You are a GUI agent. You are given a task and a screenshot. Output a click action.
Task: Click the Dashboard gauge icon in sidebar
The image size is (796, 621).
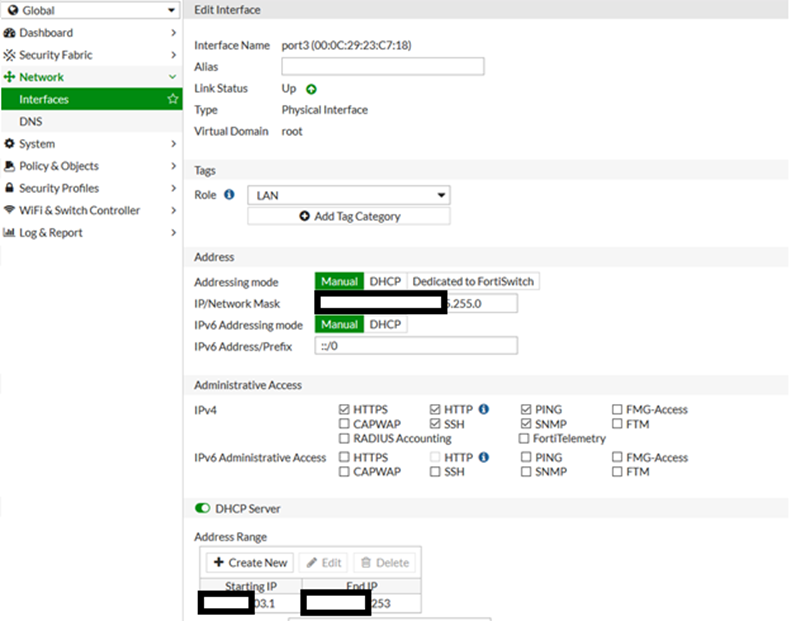click(10, 33)
